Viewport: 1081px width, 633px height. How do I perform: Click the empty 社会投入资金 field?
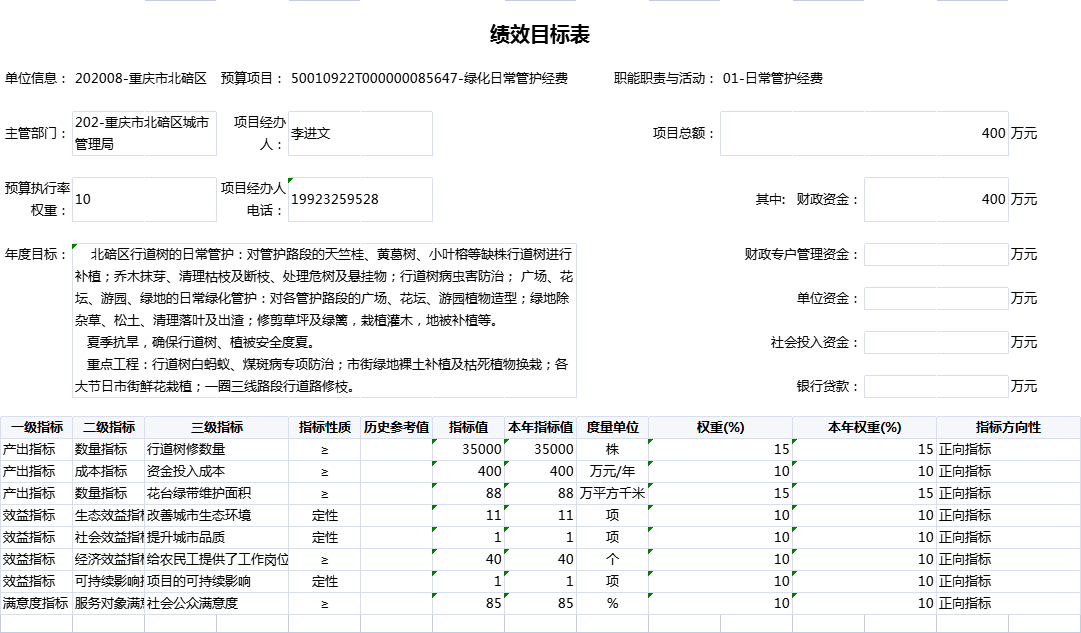click(936, 343)
